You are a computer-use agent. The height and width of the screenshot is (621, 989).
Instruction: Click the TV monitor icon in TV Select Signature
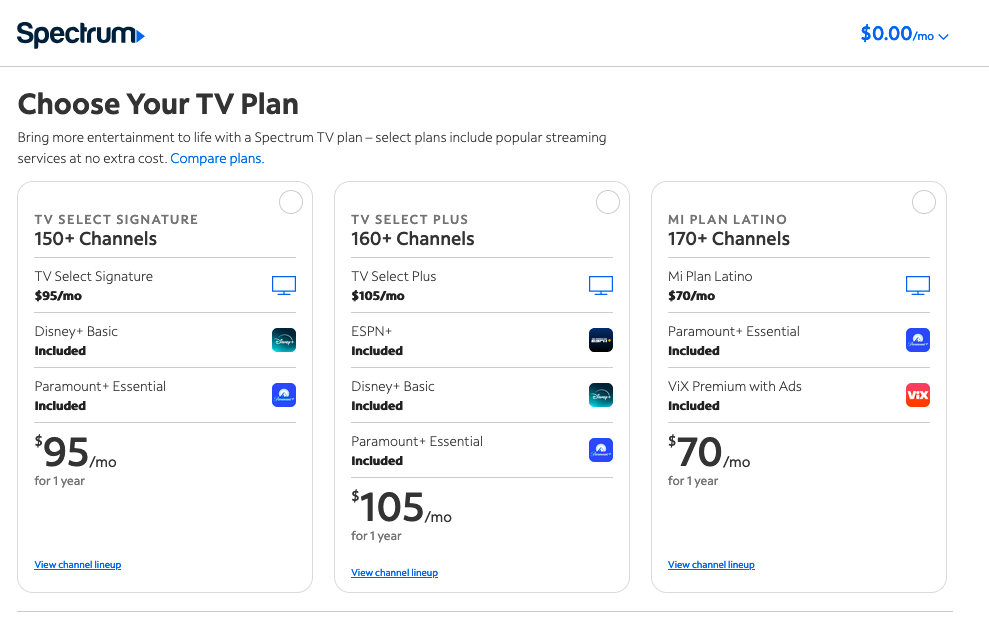pos(284,286)
